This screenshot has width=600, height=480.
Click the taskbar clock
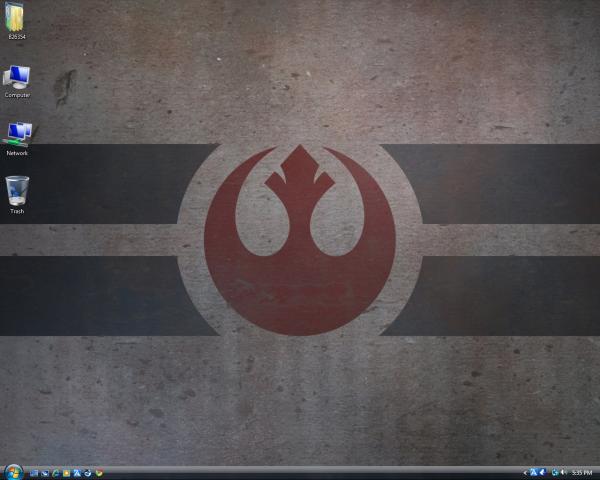click(581, 473)
